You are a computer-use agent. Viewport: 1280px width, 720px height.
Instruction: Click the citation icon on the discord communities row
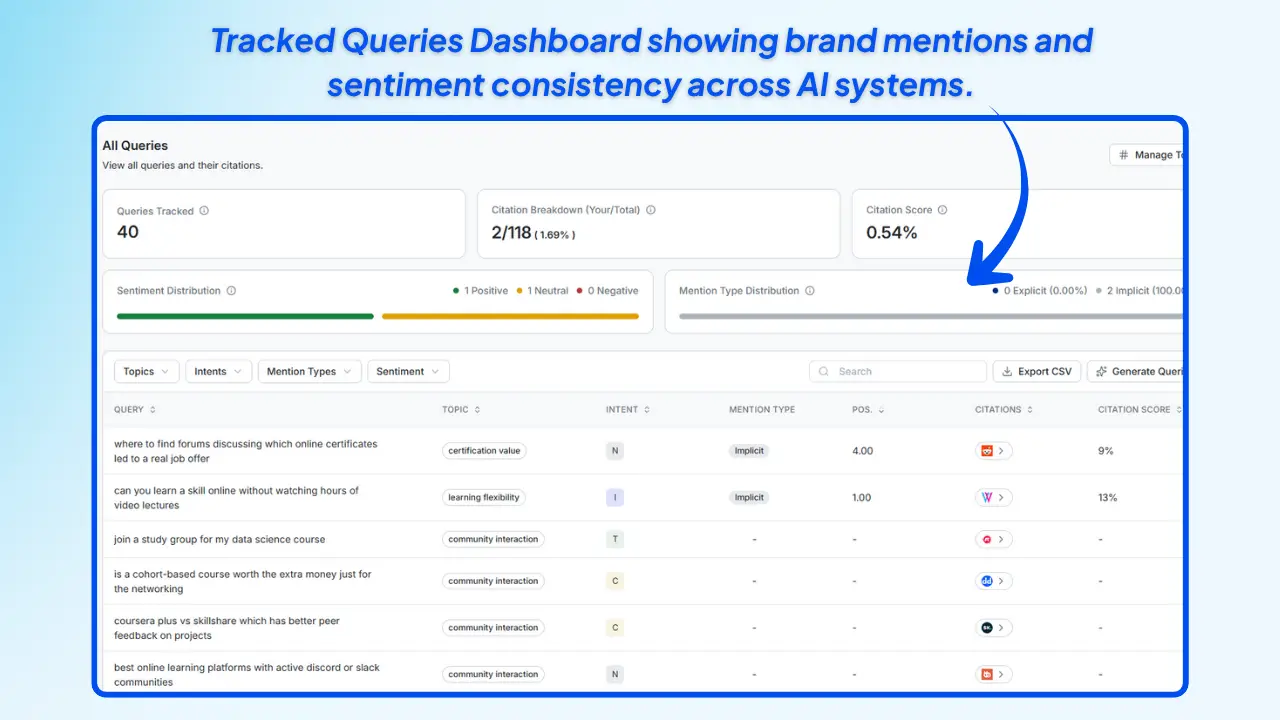coord(993,673)
